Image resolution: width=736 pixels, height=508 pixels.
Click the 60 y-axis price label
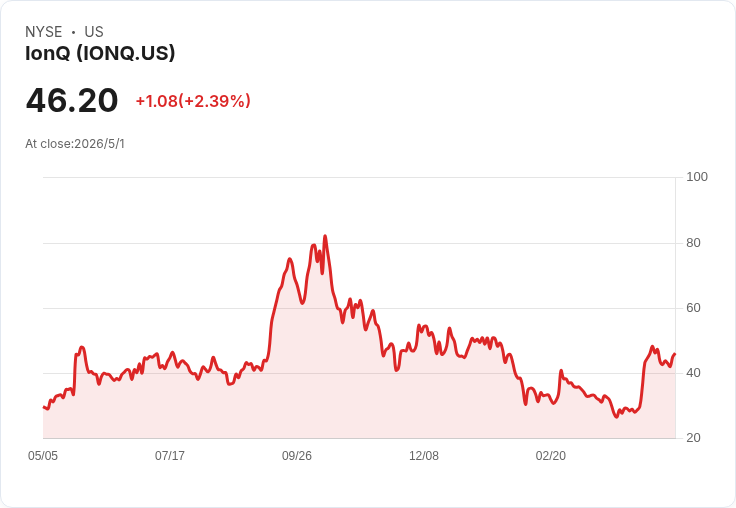(x=693, y=308)
